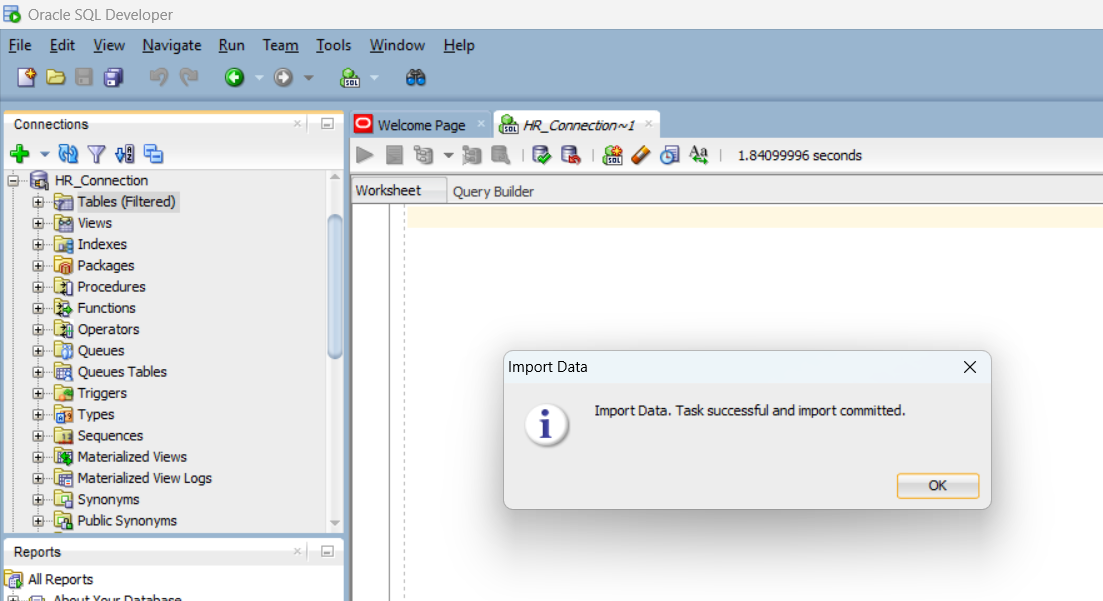Click the Commit icon with green check
Screen dimensions: 1103x601
tap(542, 155)
